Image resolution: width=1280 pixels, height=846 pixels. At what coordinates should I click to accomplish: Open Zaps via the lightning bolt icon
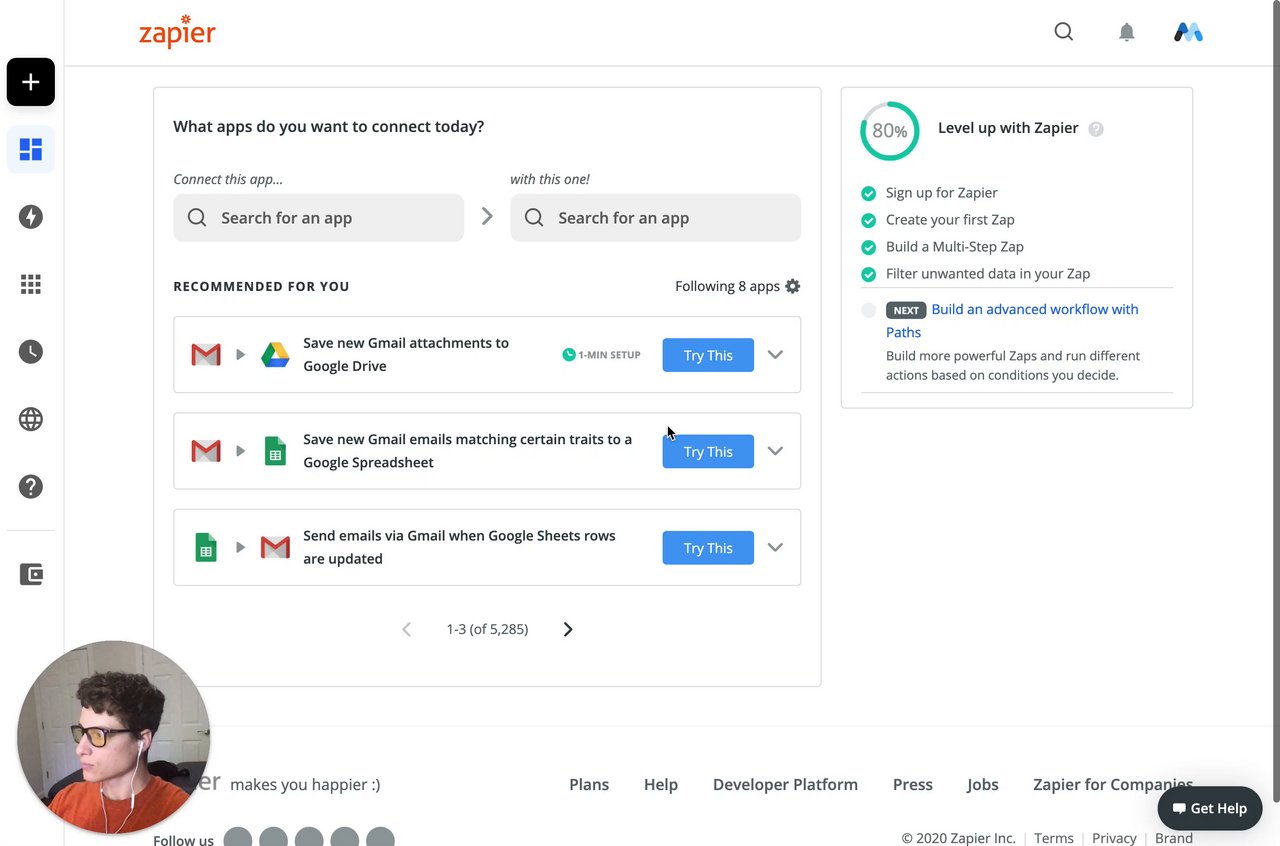(31, 217)
